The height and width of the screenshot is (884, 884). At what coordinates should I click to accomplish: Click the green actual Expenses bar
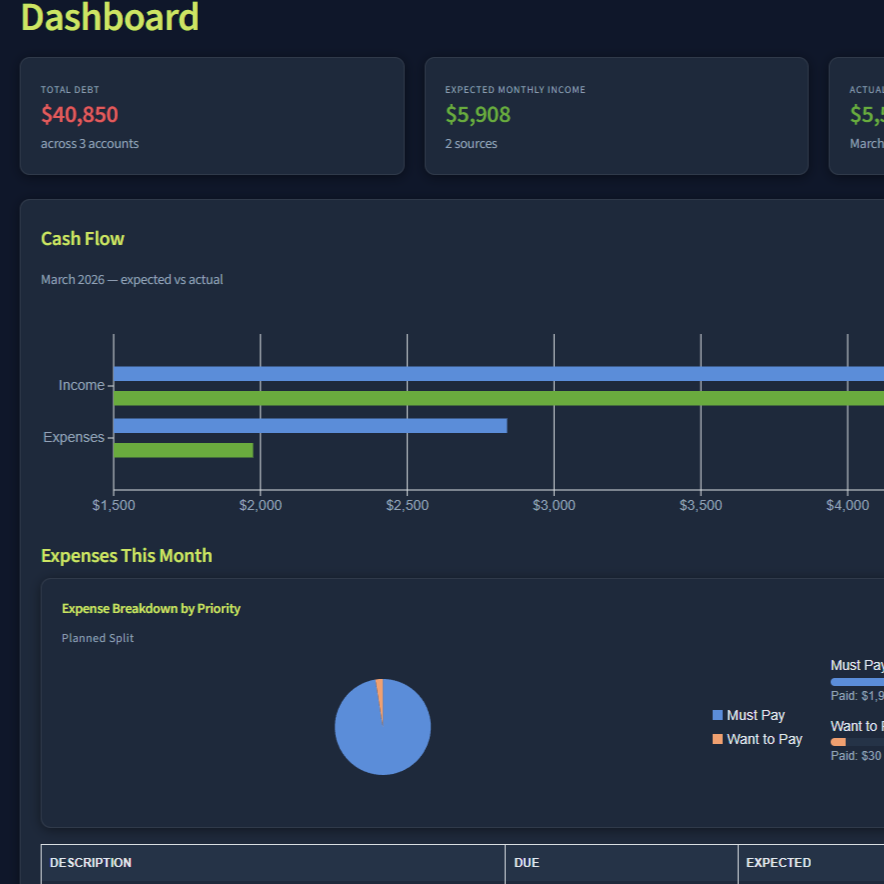tap(183, 450)
